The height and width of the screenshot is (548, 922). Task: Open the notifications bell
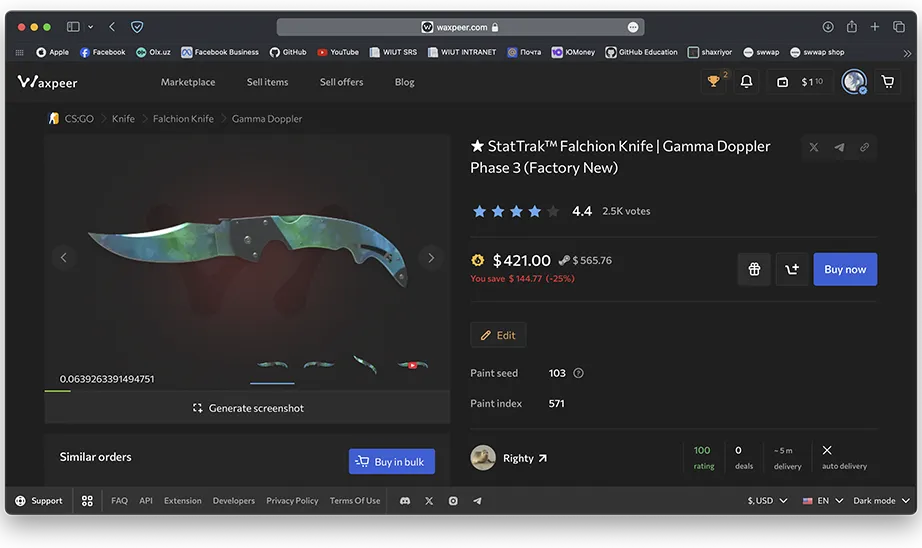tap(746, 82)
